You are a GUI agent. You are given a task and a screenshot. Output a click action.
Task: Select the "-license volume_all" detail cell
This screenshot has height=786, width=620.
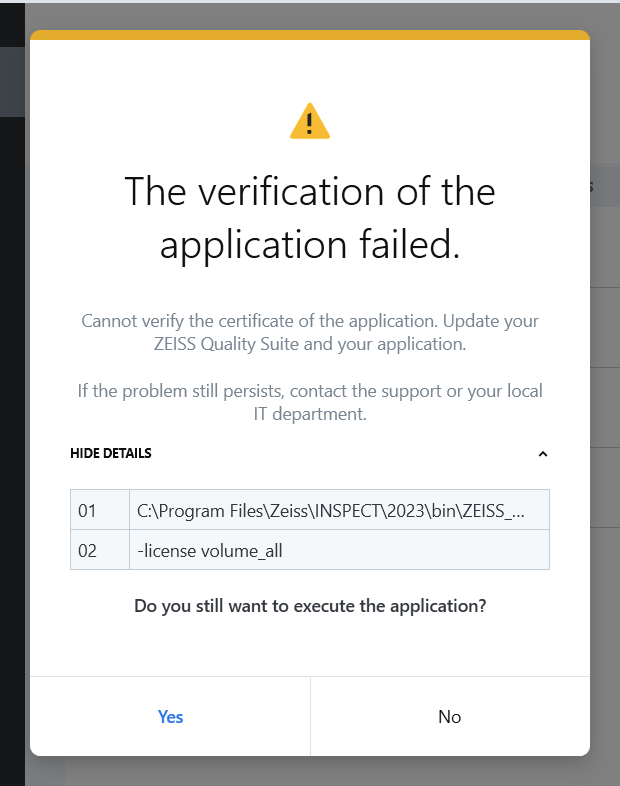click(x=339, y=550)
